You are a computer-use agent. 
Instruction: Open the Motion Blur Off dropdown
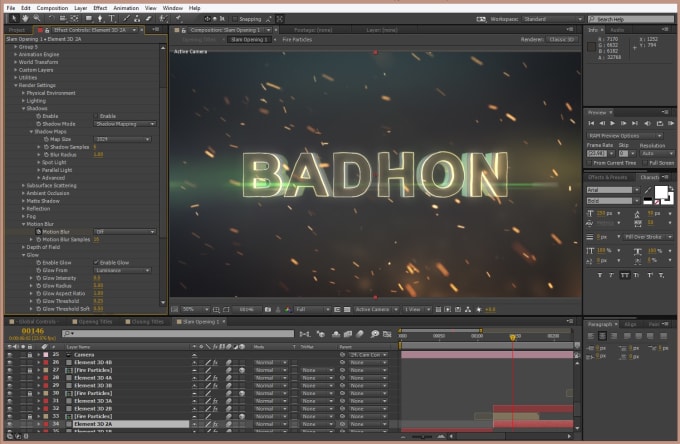125,232
